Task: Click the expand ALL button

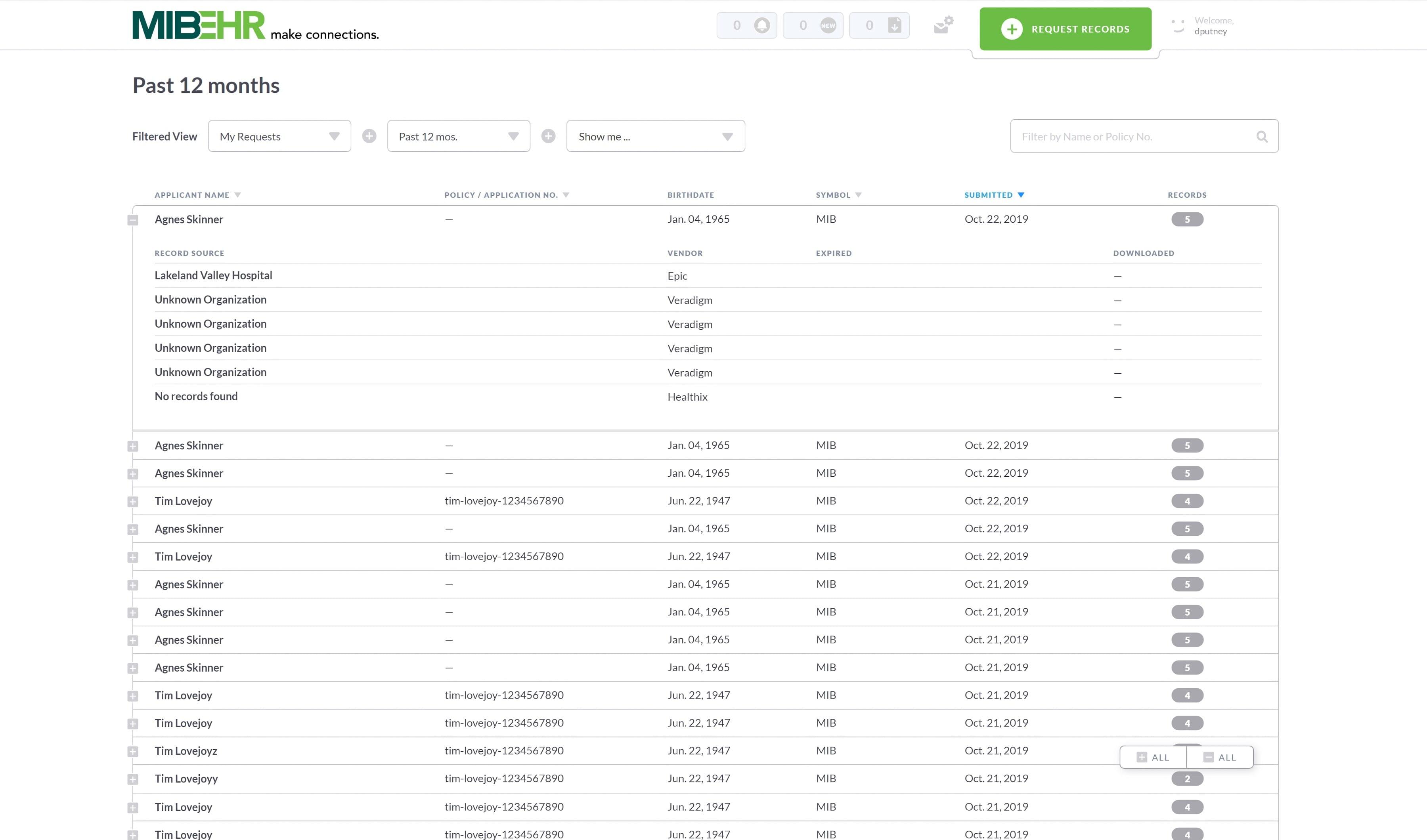Action: tap(1153, 757)
